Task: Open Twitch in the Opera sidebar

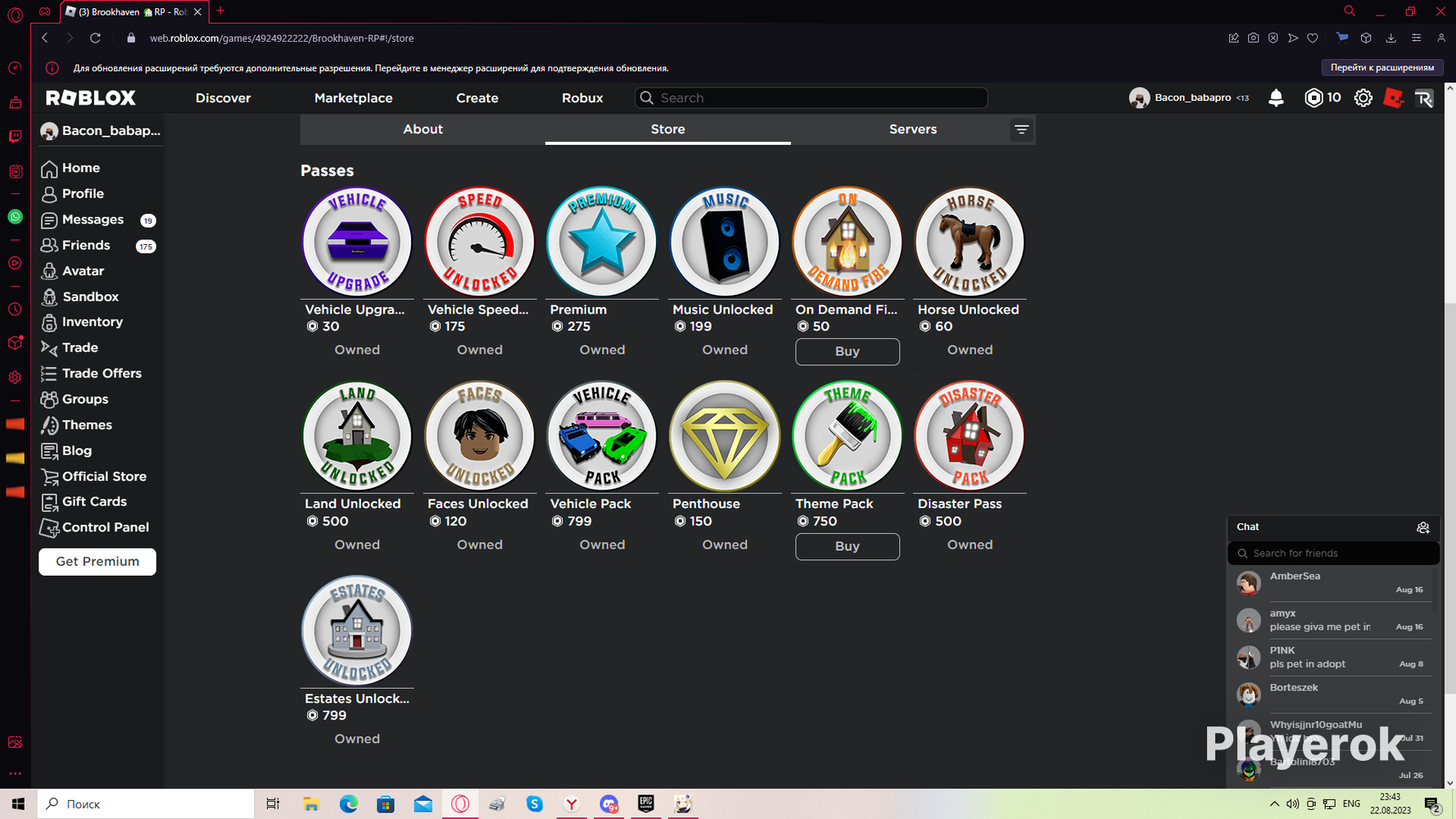Action: 15,137
